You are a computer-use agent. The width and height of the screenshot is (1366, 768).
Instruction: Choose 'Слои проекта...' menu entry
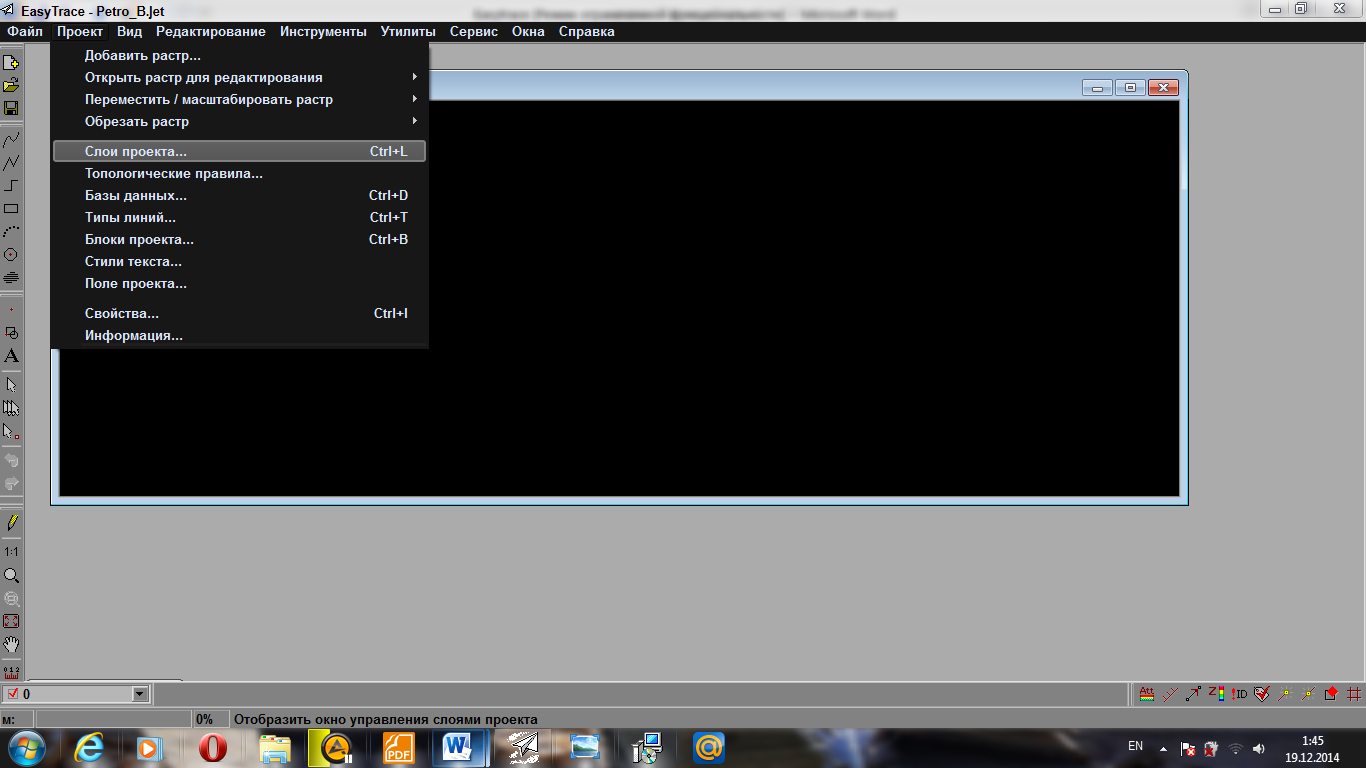coord(240,151)
